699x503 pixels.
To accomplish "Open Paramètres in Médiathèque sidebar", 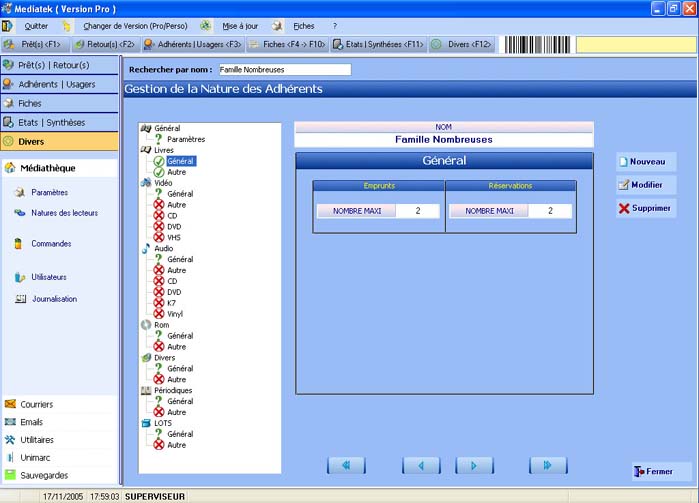I will 49,192.
